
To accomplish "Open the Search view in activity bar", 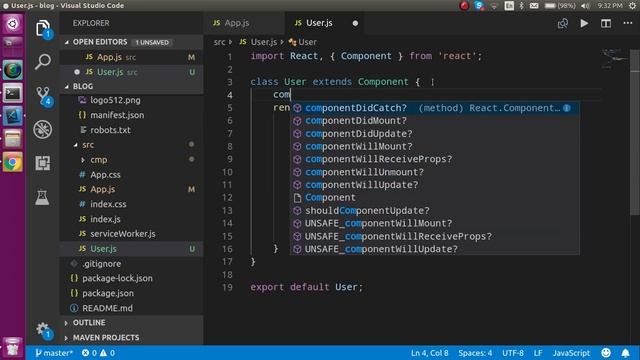I will [x=43, y=62].
